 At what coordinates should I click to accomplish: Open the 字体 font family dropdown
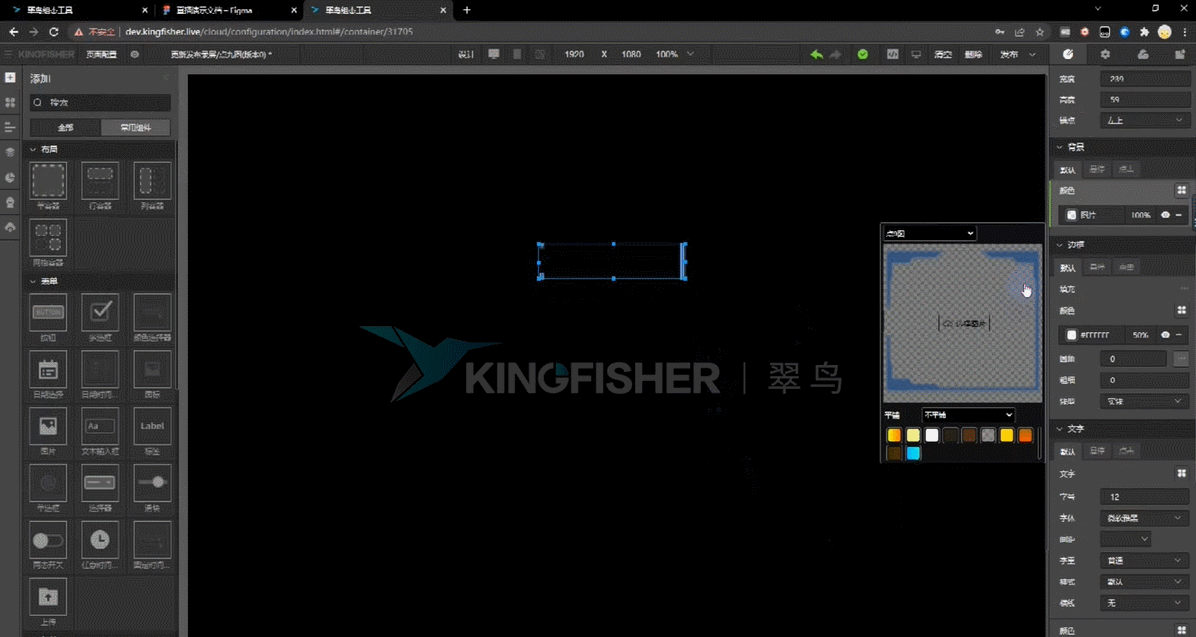click(x=1144, y=518)
